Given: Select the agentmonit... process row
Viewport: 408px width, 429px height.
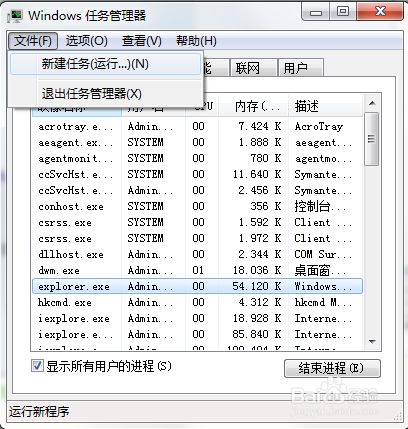Looking at the screenshot, I should point(197,158).
